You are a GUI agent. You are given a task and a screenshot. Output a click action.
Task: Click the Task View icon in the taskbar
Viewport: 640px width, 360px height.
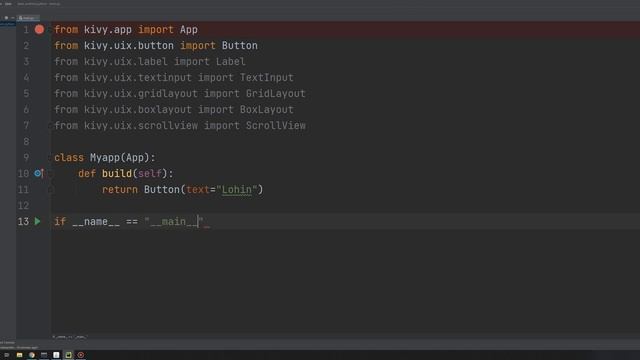tap(7, 355)
